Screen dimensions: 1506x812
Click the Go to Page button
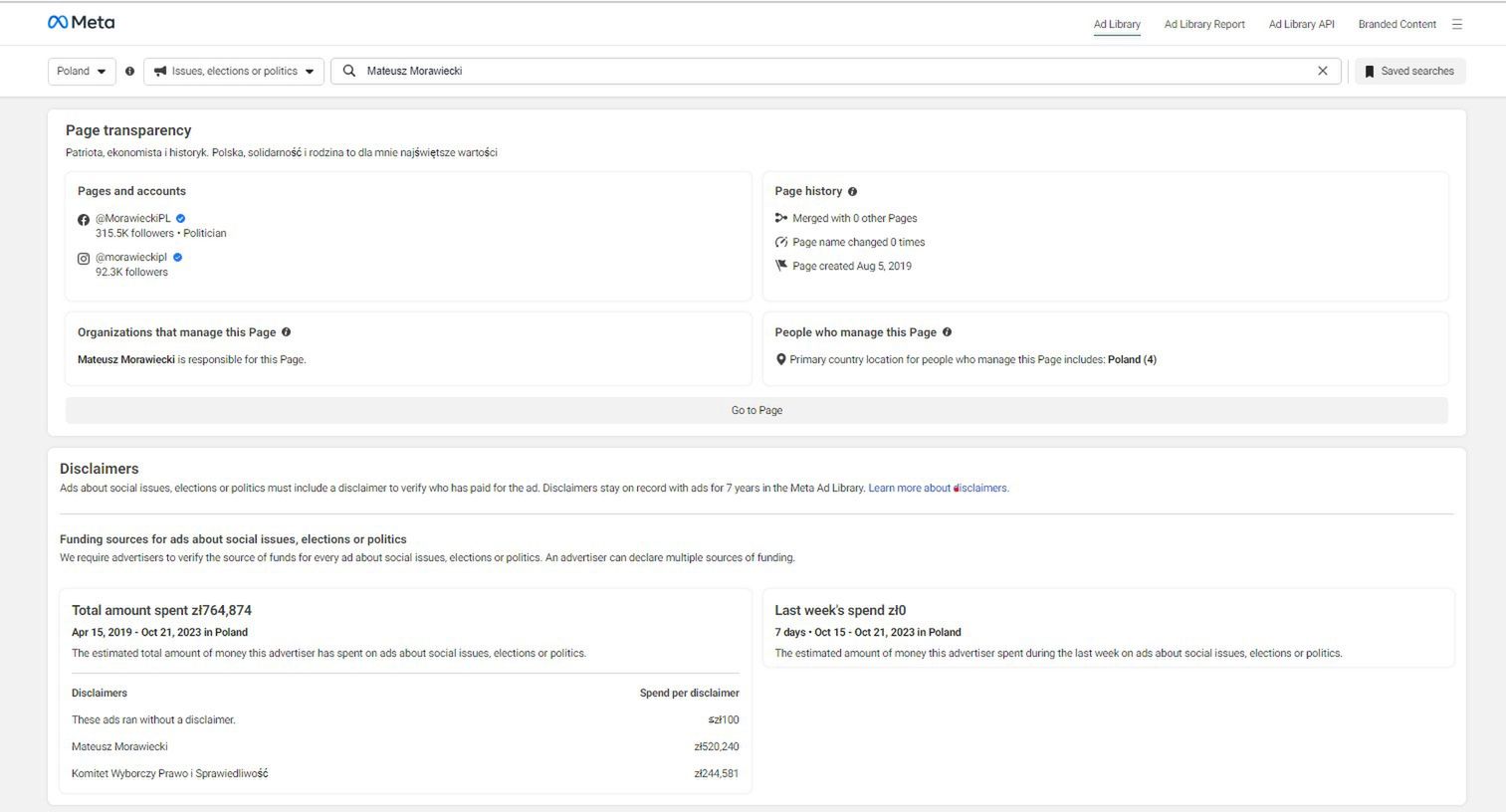[756, 410]
